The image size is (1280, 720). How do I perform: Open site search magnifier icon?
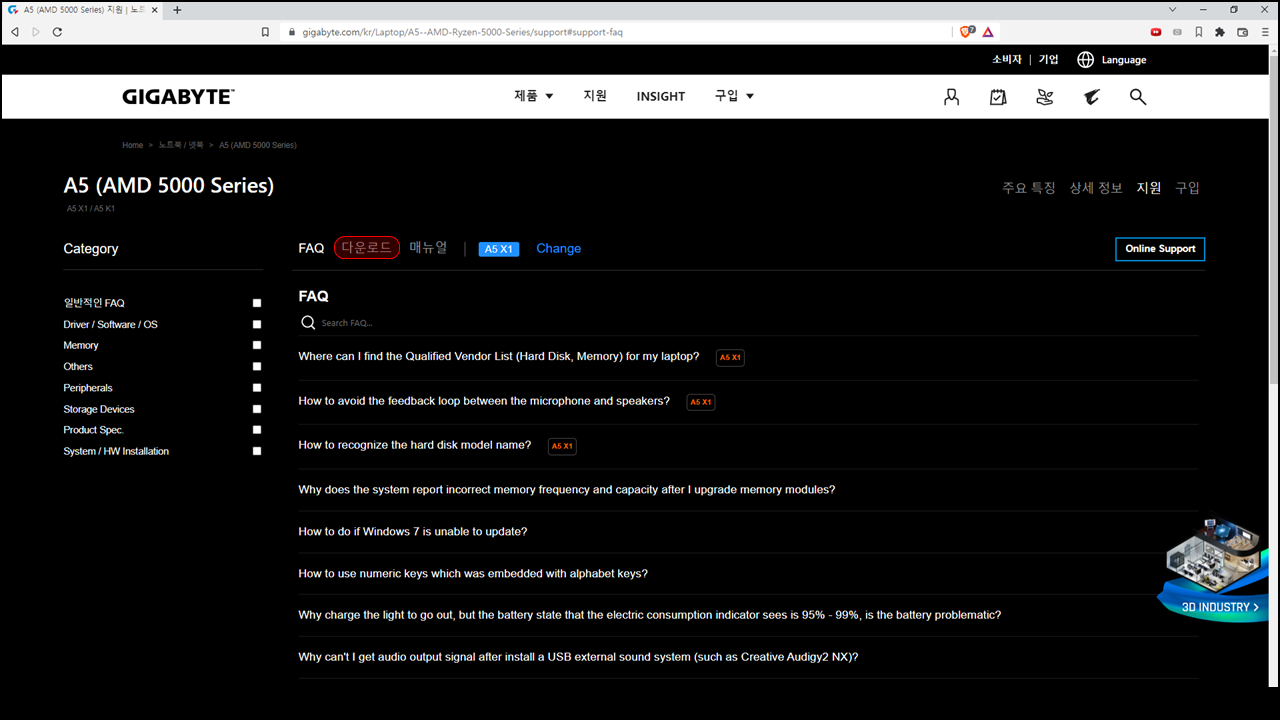(1138, 97)
